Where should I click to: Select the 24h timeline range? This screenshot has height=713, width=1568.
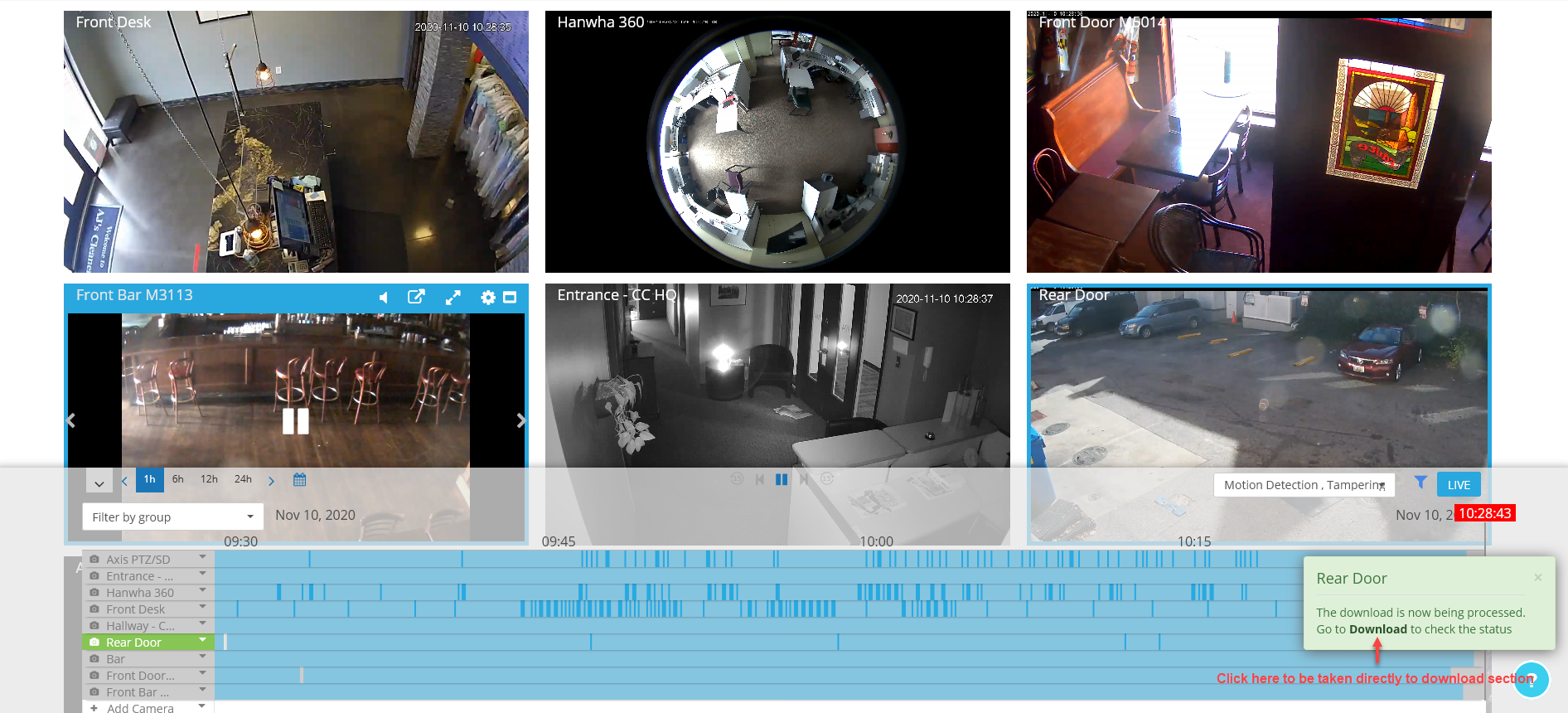pos(243,479)
